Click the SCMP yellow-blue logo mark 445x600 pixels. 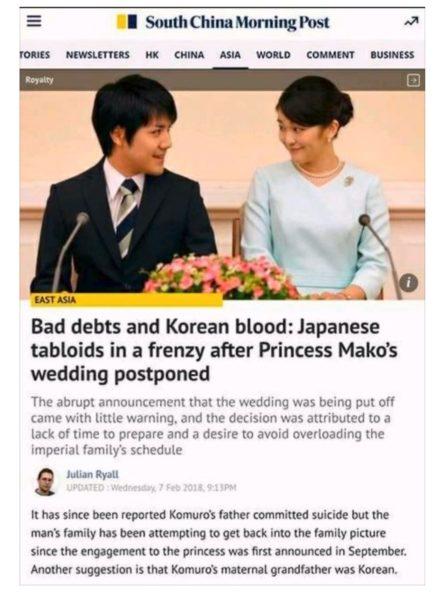point(127,22)
